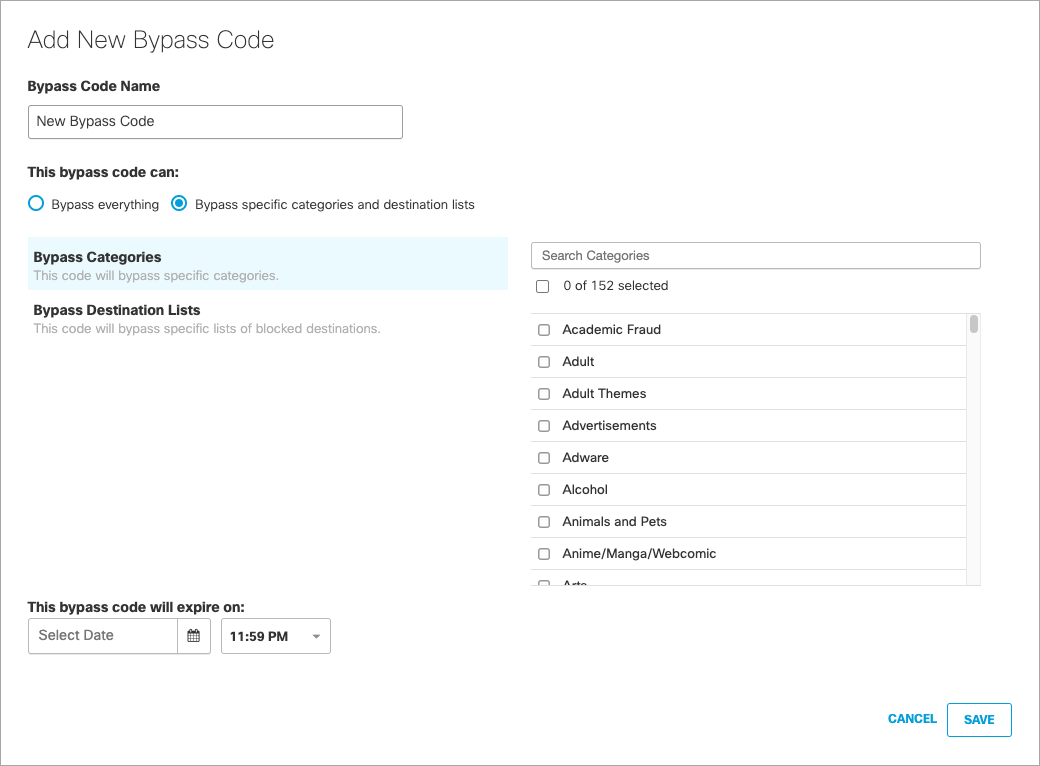This screenshot has height=766, width=1040.
Task: Check the Adware category
Action: point(543,458)
